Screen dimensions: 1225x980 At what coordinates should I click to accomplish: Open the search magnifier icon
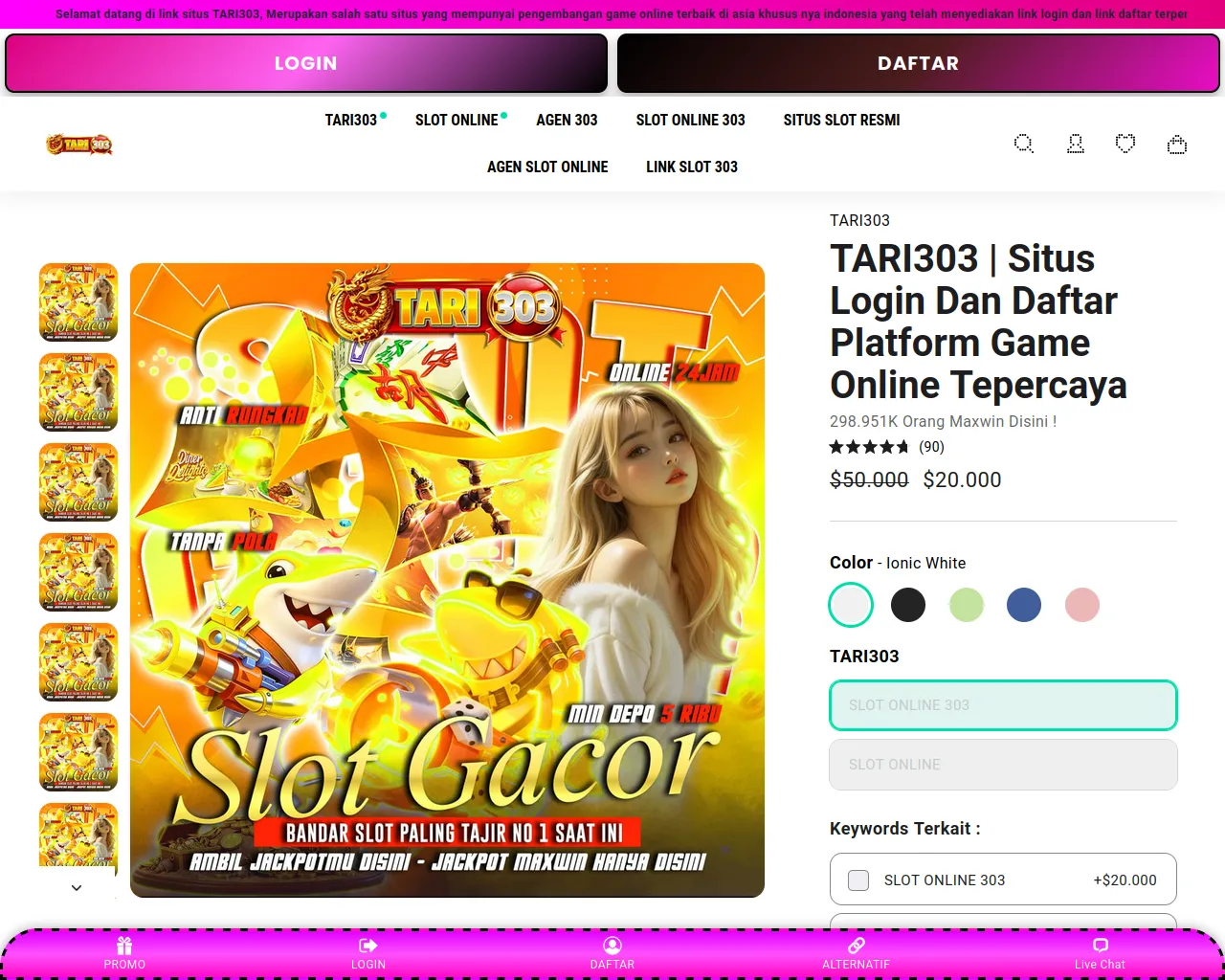tap(1023, 144)
